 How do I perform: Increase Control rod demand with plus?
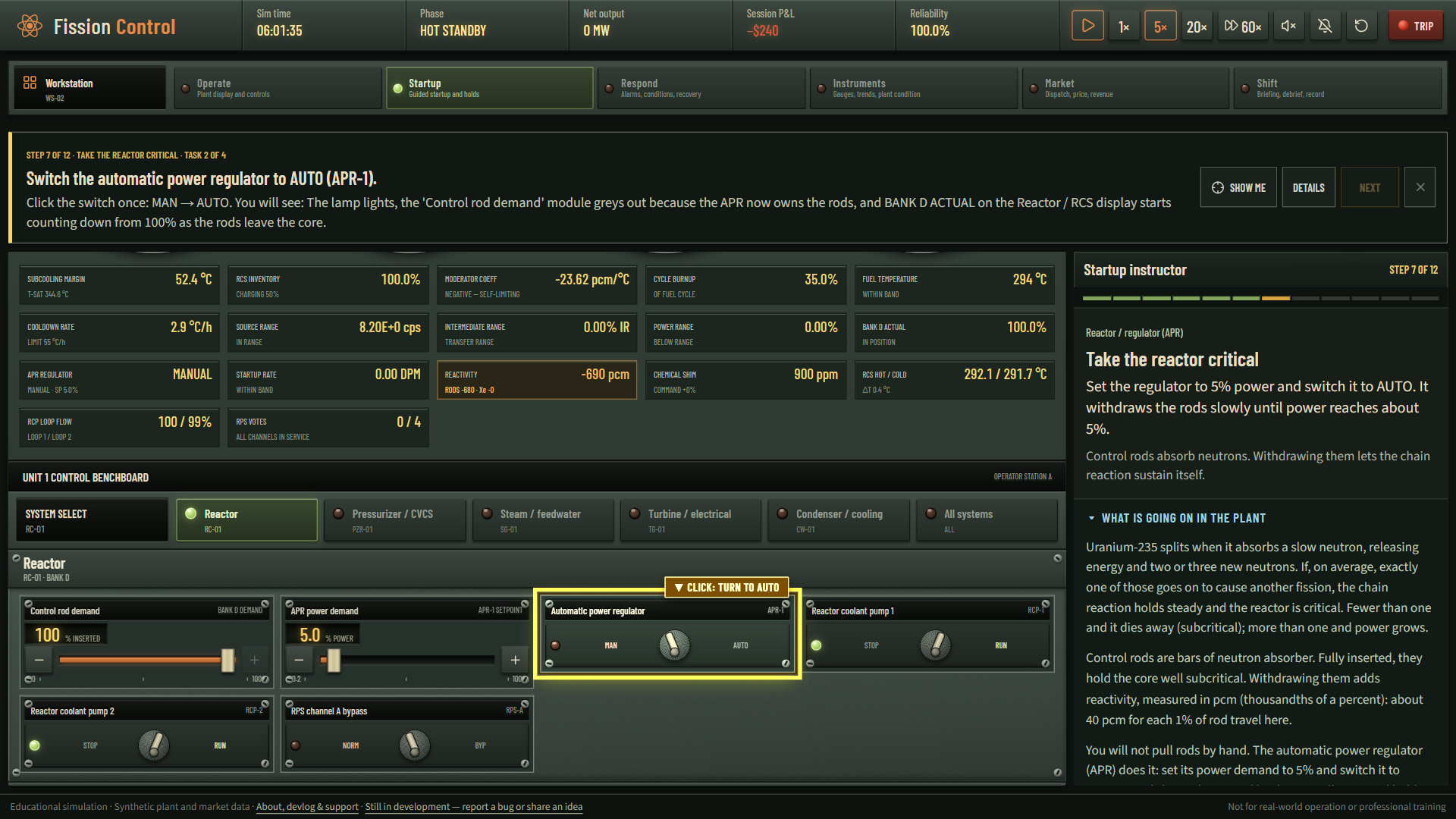[x=254, y=660]
